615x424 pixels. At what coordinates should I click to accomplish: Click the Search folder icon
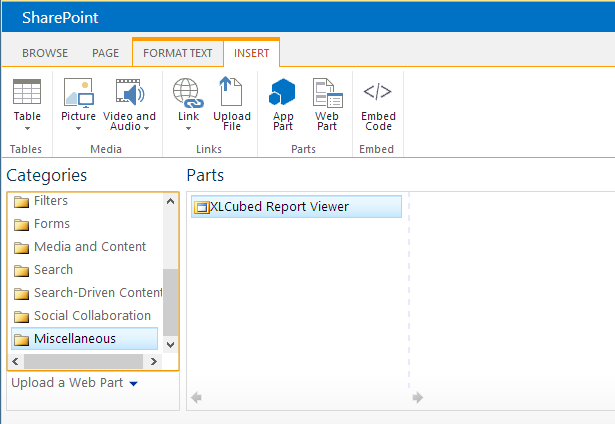[22, 271]
